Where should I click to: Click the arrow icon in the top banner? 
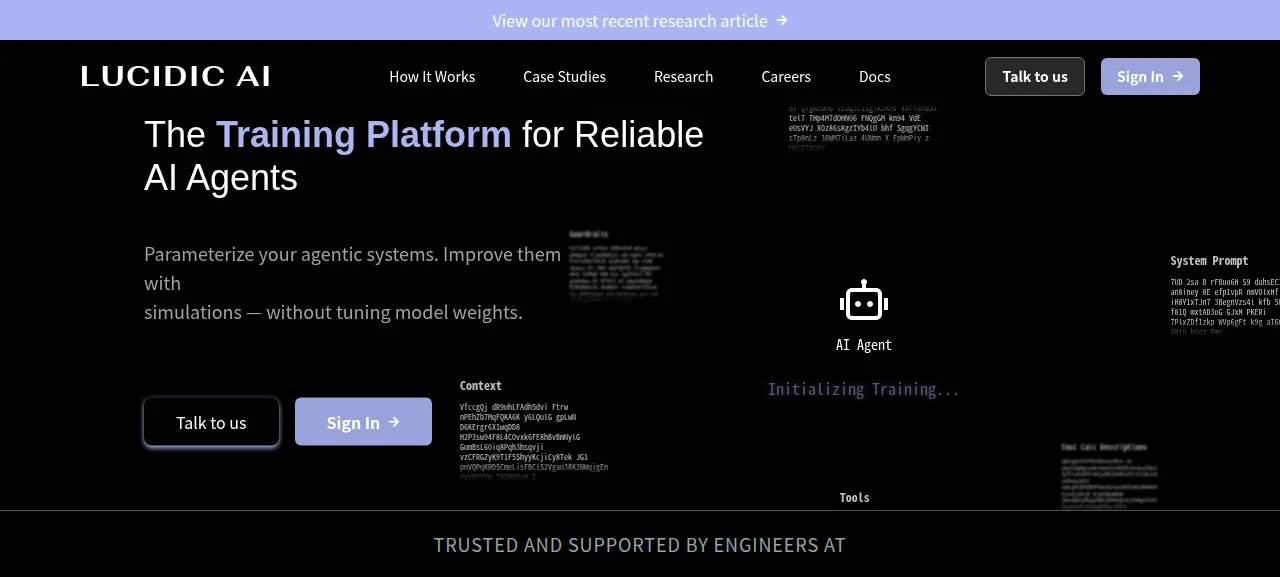click(782, 20)
